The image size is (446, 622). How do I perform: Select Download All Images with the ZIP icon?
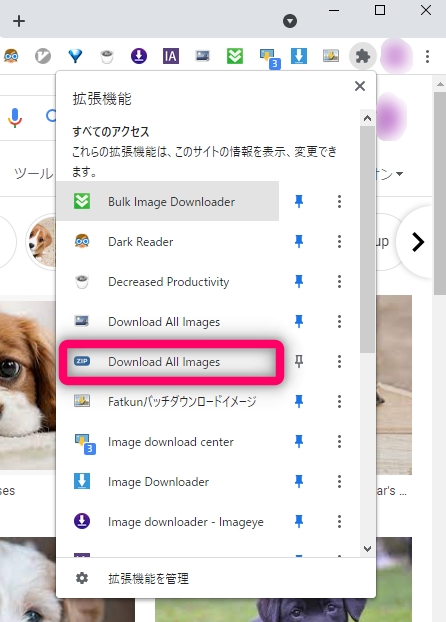click(x=168, y=361)
